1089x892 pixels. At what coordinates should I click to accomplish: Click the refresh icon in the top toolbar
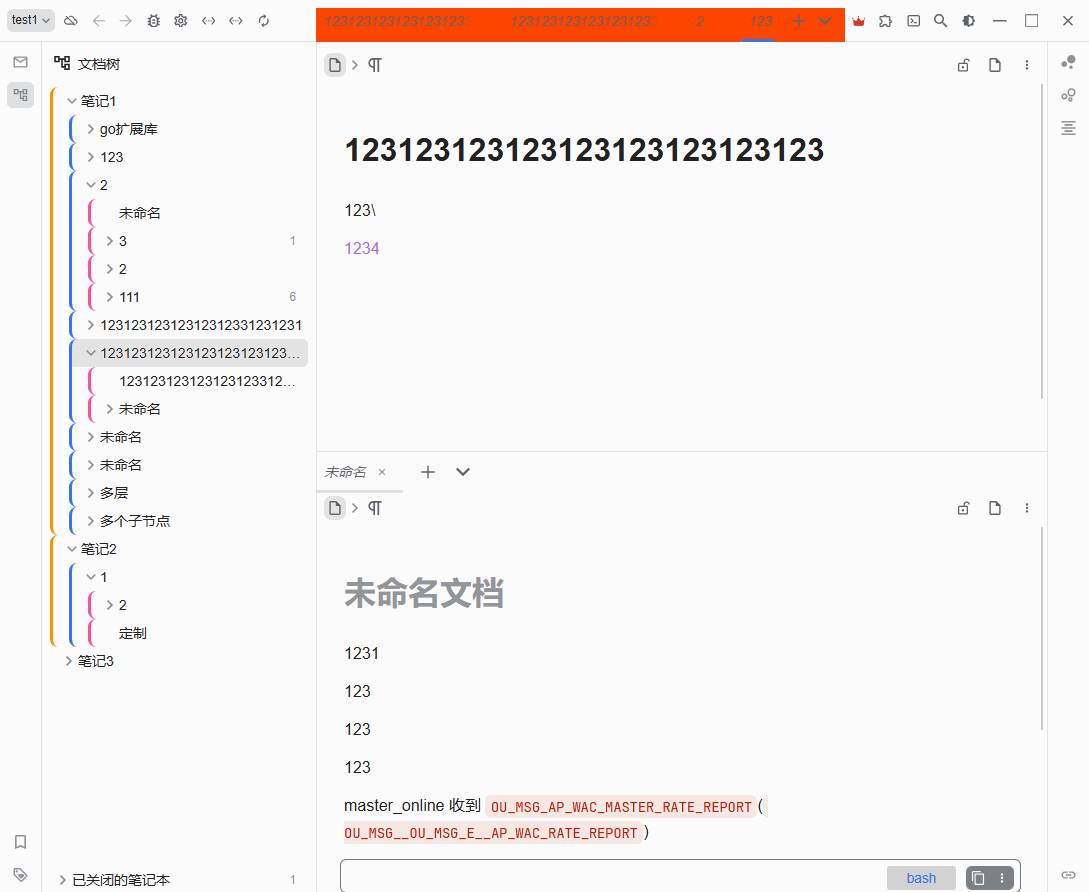(263, 20)
